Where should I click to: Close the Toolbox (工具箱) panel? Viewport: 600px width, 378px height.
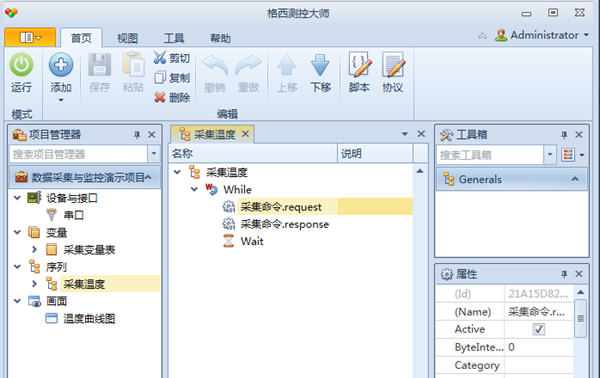579,135
